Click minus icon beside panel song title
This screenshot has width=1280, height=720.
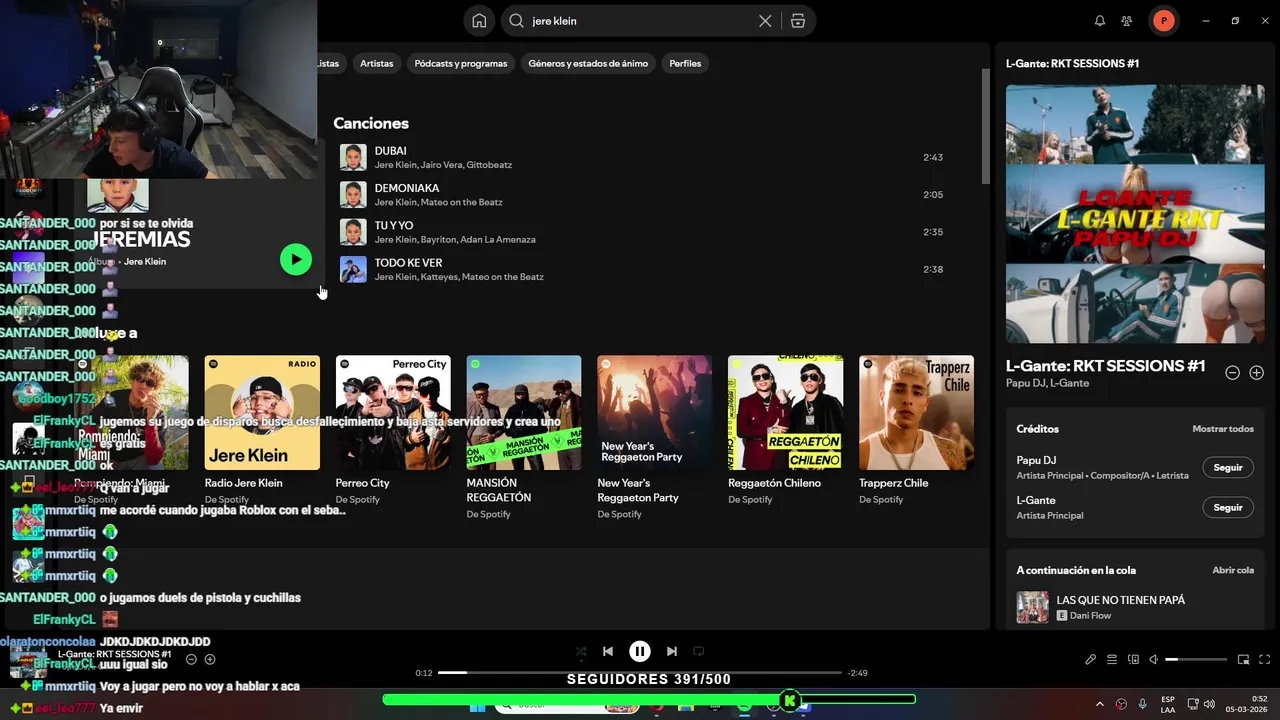click(1233, 373)
